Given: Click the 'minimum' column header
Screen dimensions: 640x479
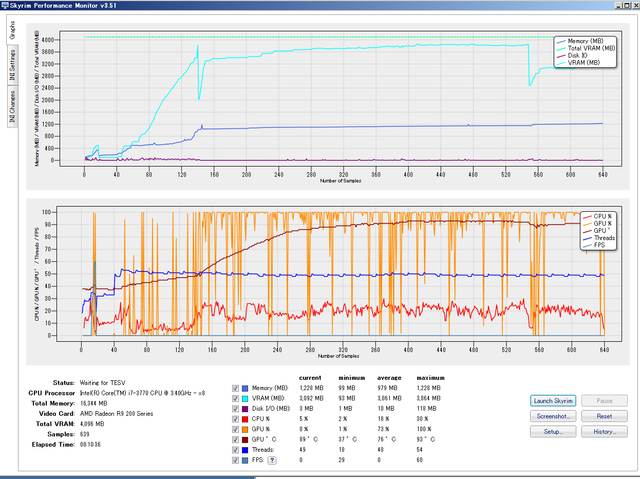Looking at the screenshot, I should (x=351, y=378).
